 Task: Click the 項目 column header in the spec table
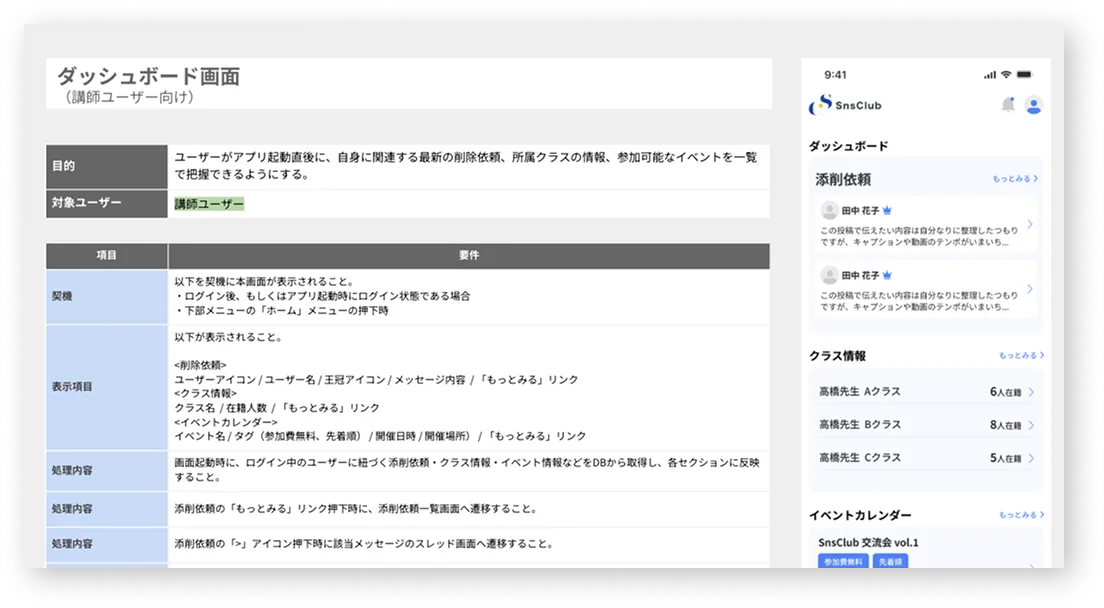(106, 256)
